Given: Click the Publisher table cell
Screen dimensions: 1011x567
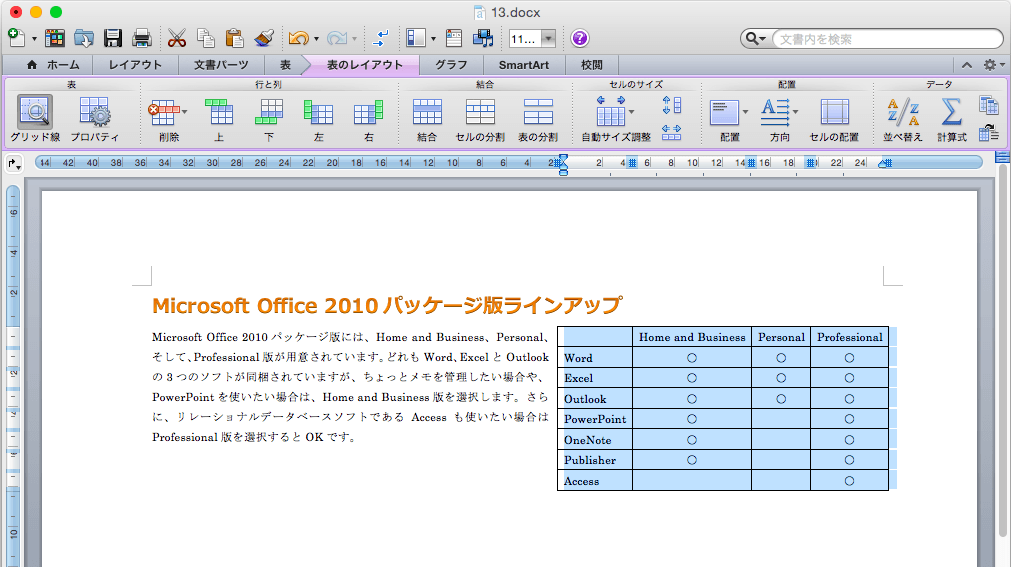Looking at the screenshot, I should coord(595,460).
